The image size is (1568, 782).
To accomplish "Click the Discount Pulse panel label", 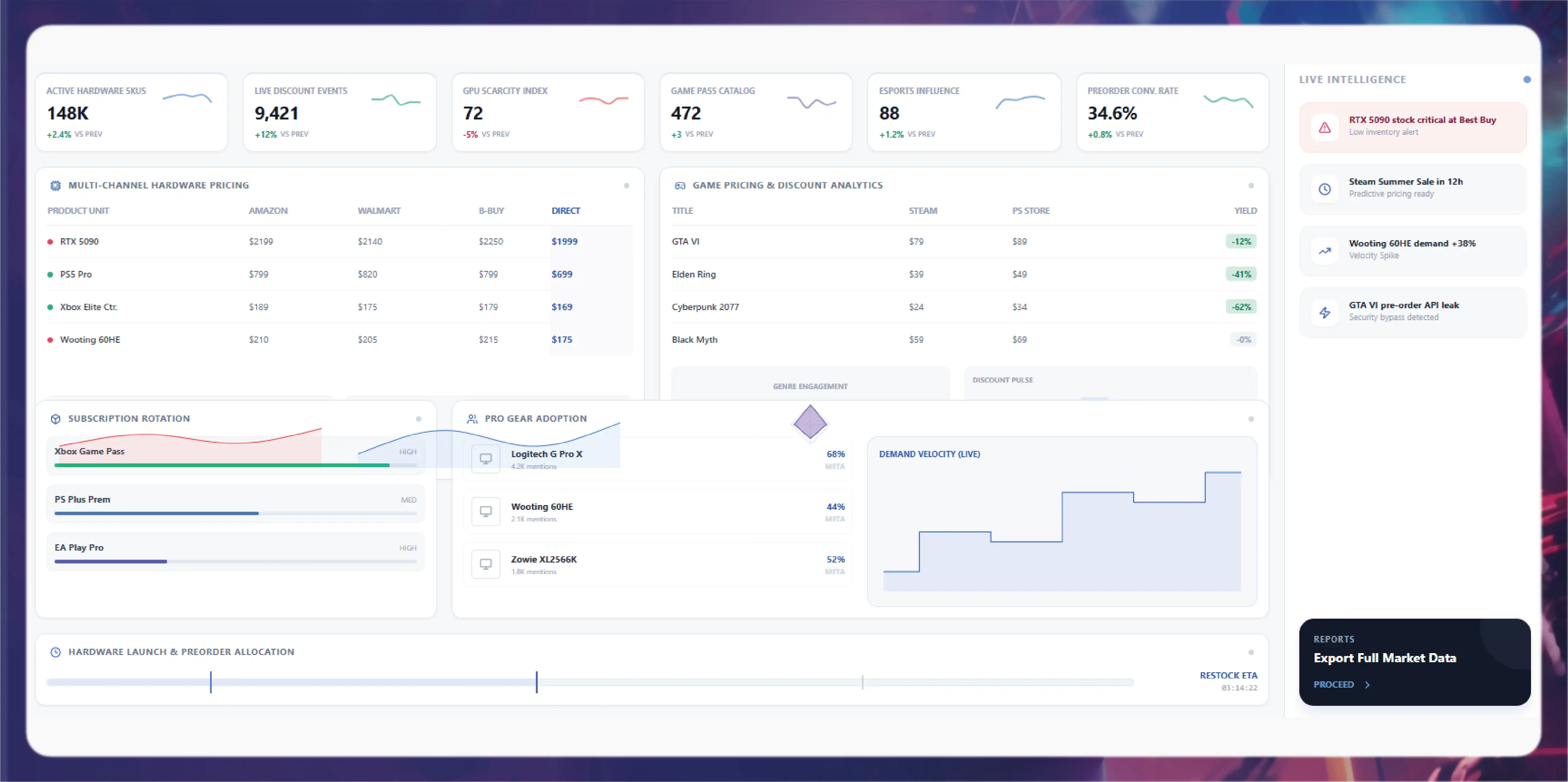I will point(1002,380).
